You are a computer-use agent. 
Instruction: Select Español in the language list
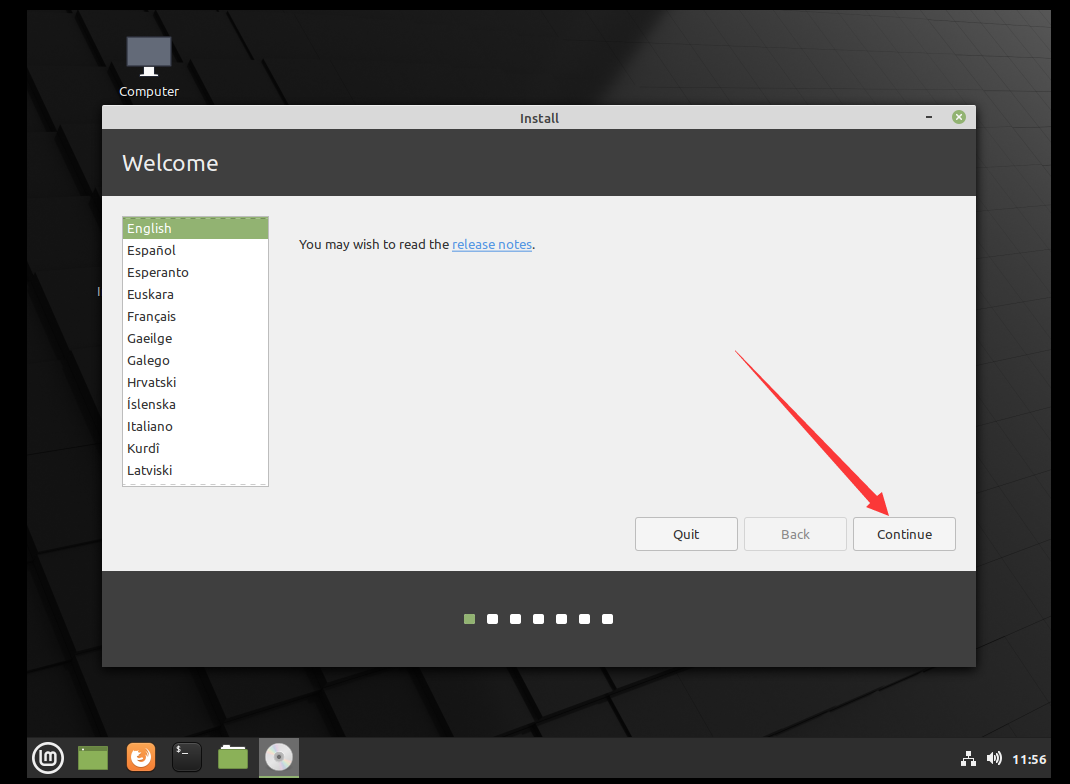(x=195, y=250)
